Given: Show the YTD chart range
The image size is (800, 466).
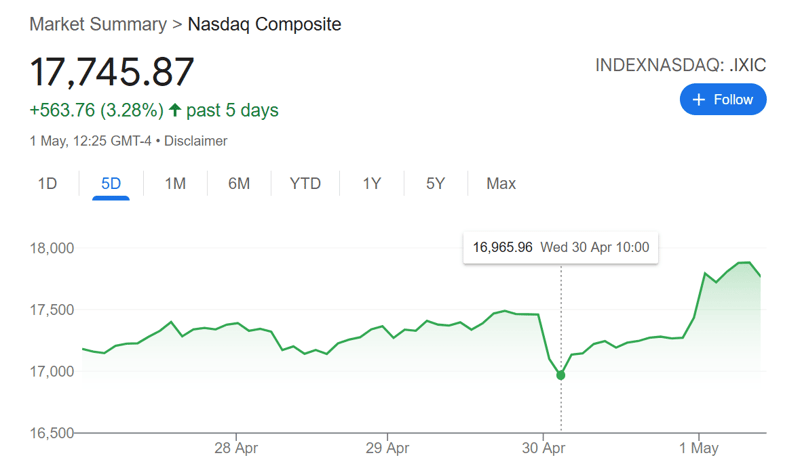Looking at the screenshot, I should tap(305, 183).
